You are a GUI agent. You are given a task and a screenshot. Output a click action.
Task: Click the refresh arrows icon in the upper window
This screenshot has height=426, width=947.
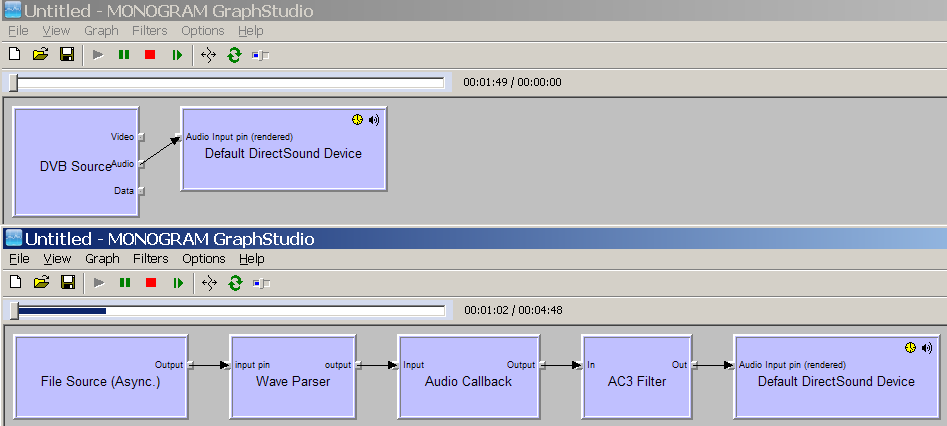234,54
